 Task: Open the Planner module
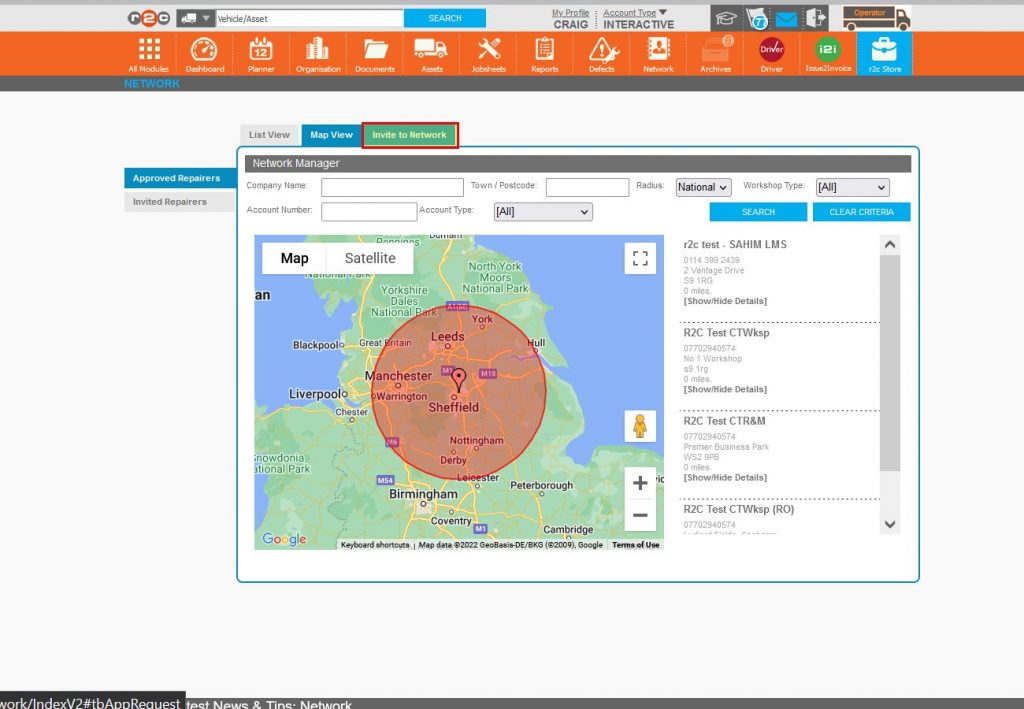(x=261, y=54)
